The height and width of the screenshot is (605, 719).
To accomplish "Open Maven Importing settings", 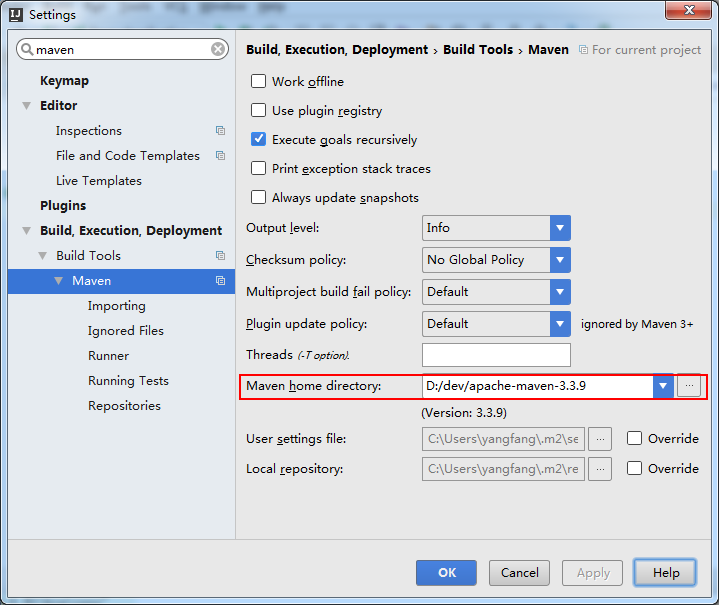I will pyautogui.click(x=117, y=306).
